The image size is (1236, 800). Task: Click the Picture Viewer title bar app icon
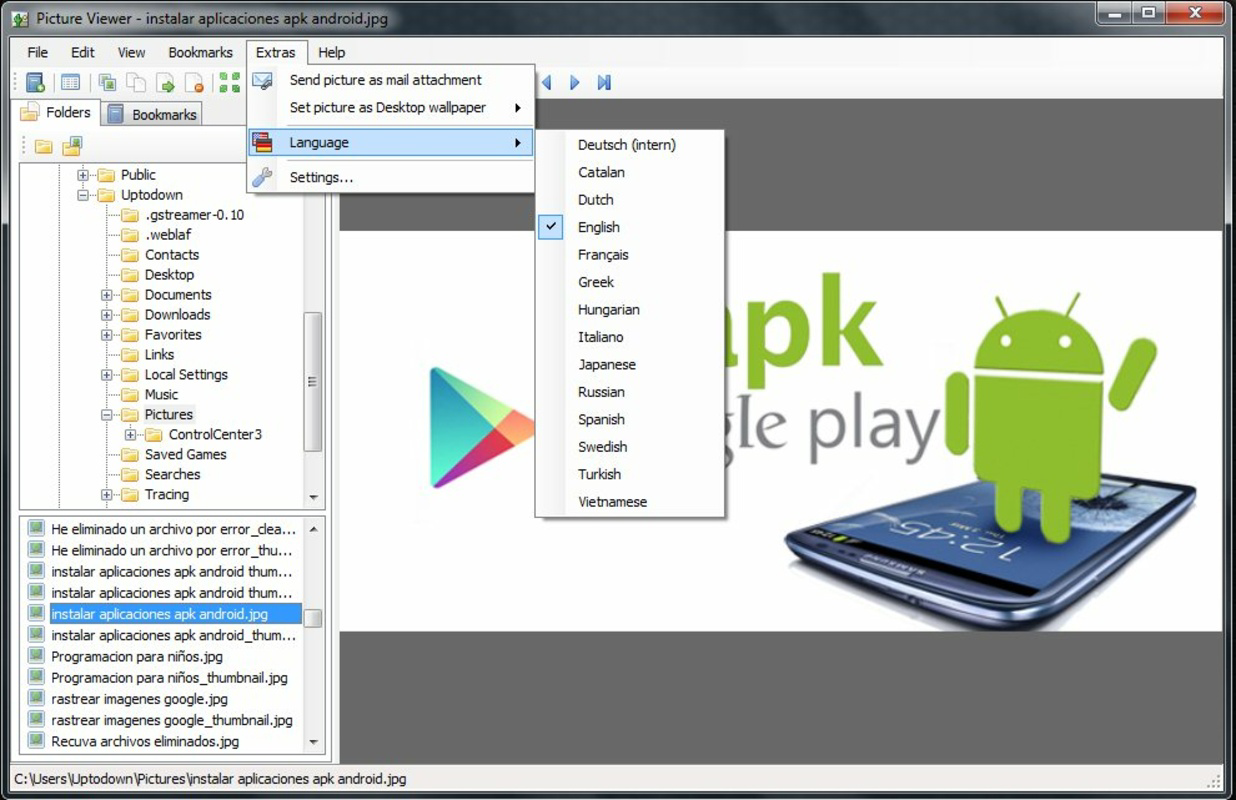click(x=20, y=18)
